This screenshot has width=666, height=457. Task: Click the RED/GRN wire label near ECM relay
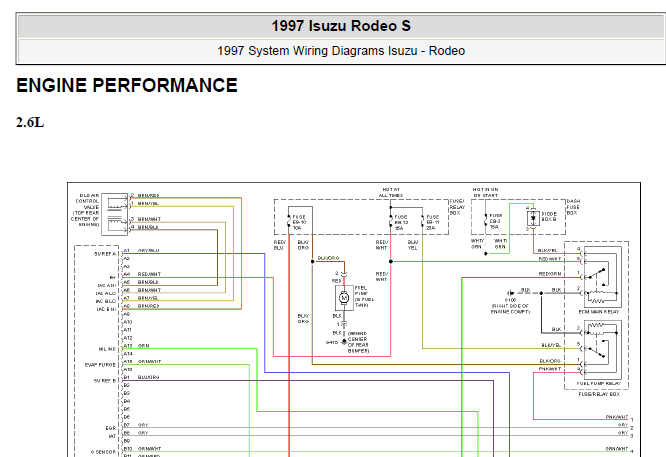click(550, 274)
